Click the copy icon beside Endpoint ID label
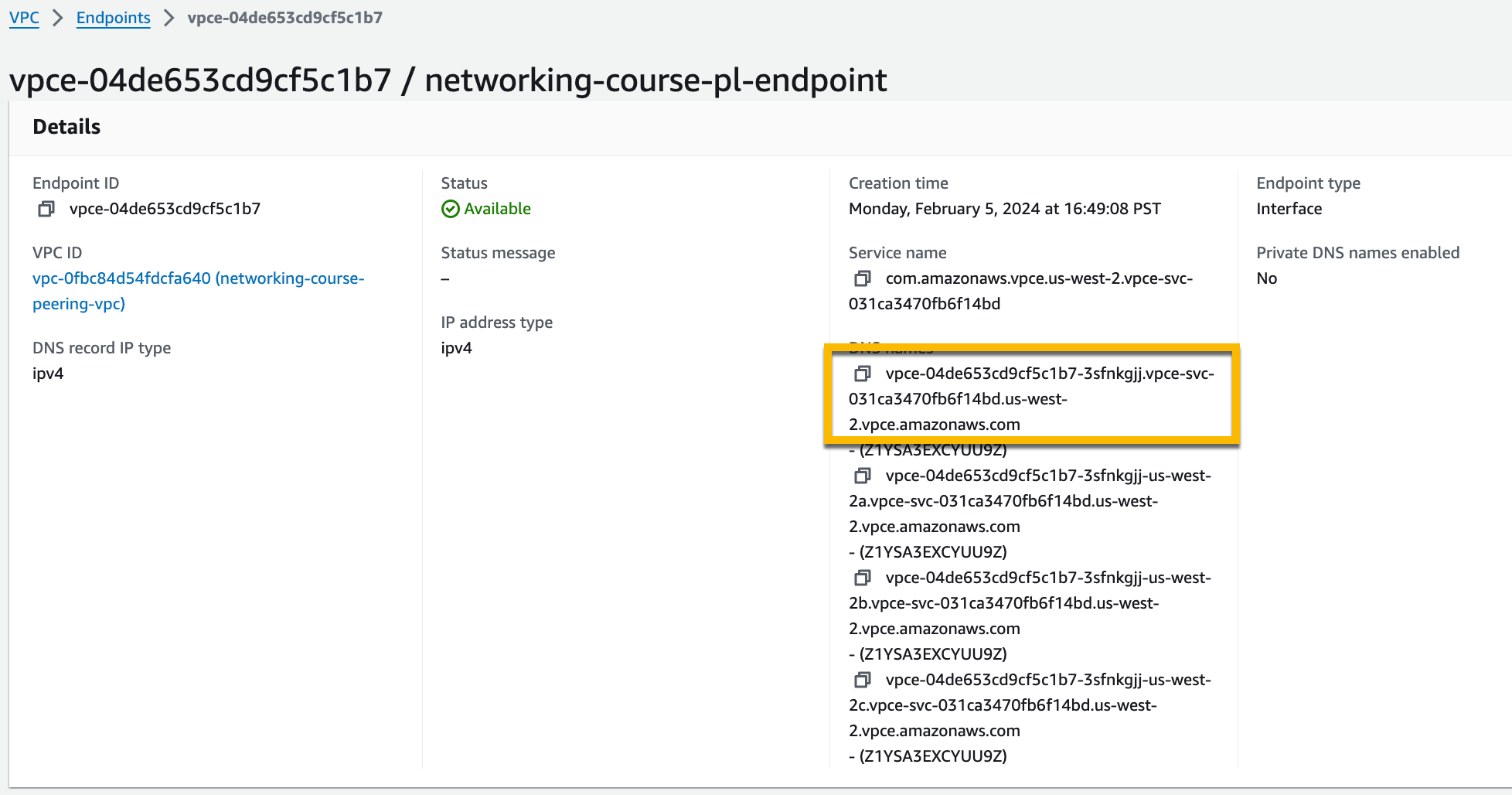Image resolution: width=1512 pixels, height=795 pixels. point(47,209)
